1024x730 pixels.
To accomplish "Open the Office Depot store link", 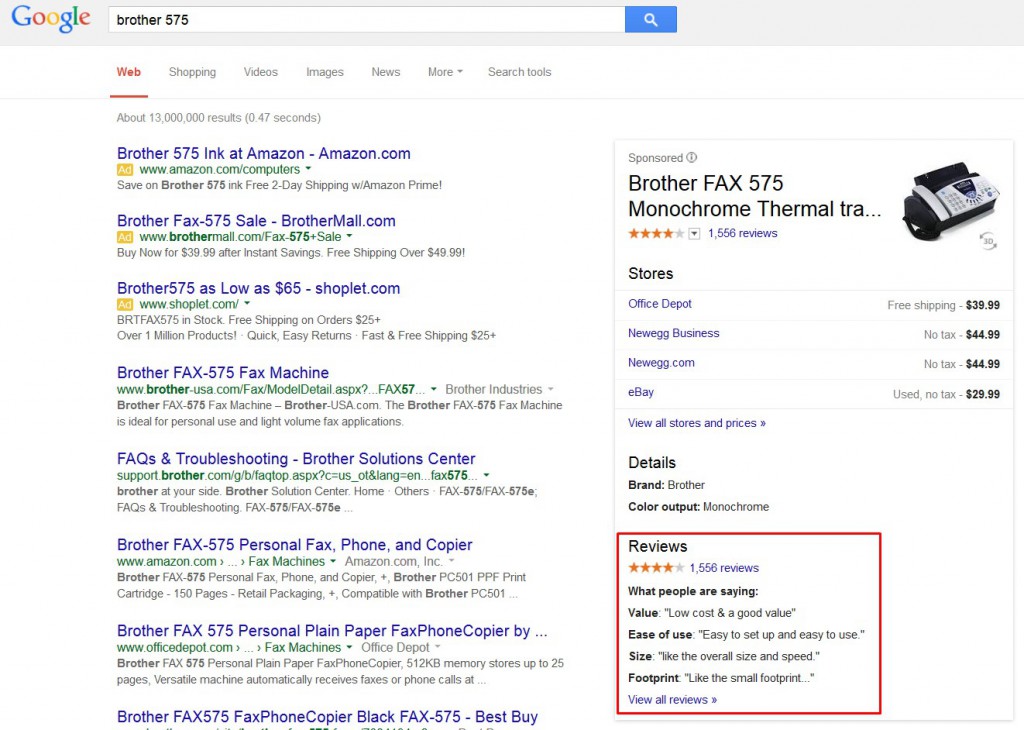I will click(659, 304).
